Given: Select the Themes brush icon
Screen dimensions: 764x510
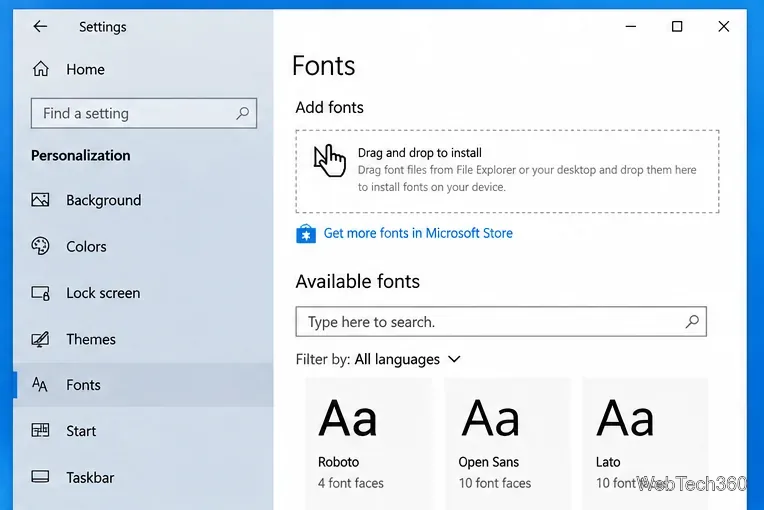Looking at the screenshot, I should click(x=40, y=339).
